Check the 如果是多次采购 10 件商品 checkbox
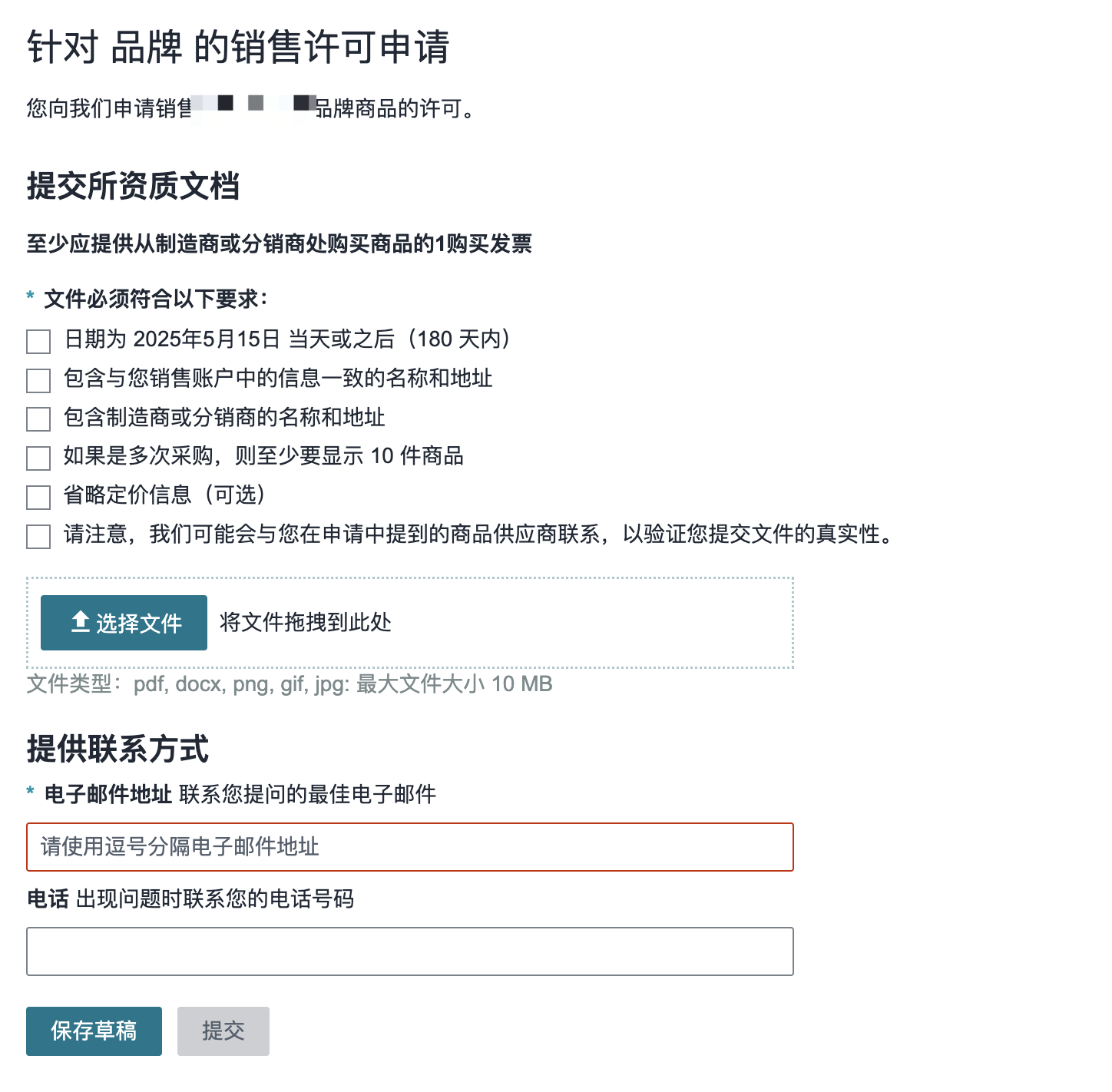1112x1092 pixels. coord(38,458)
